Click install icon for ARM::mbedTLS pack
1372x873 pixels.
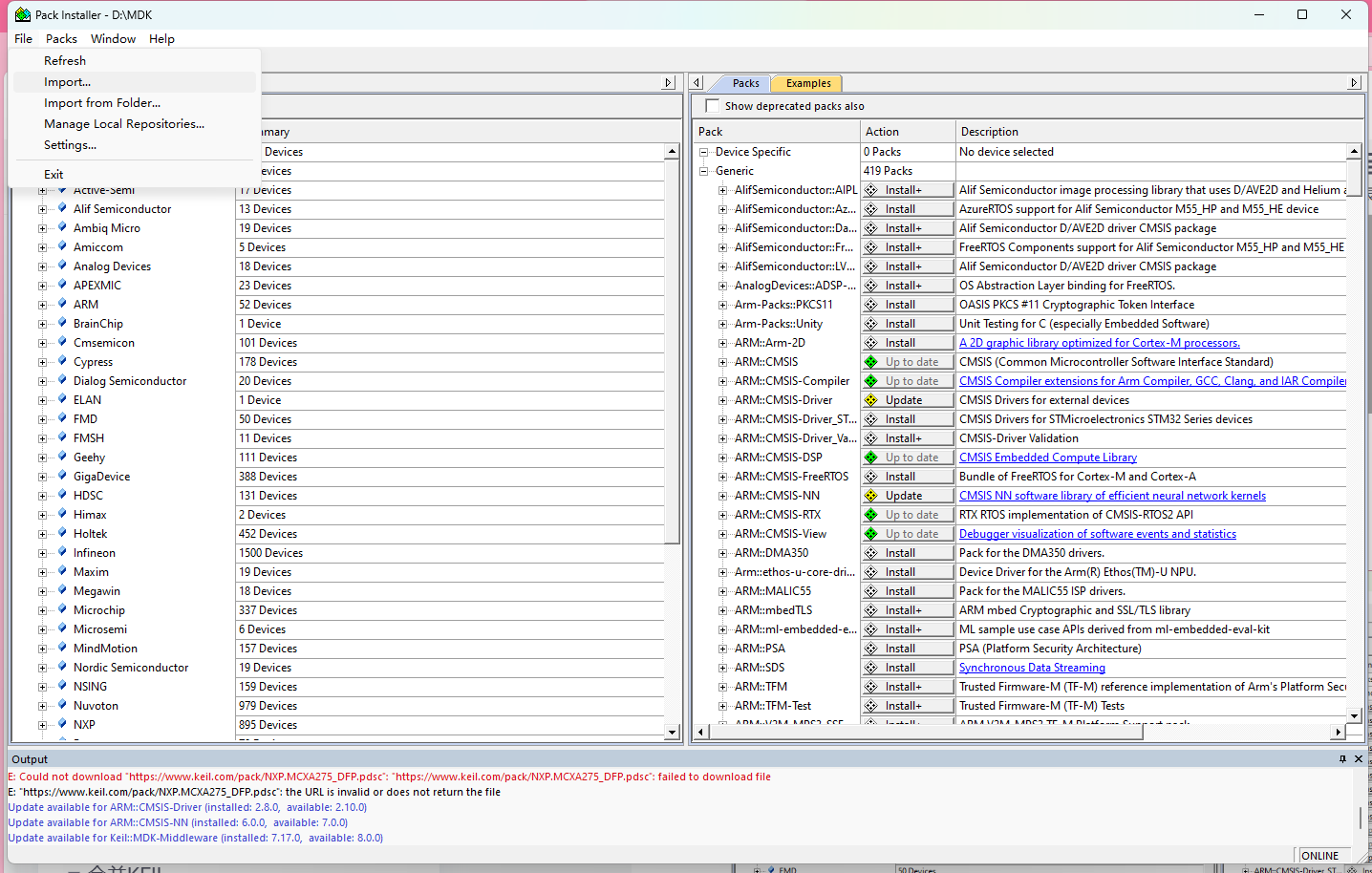(x=871, y=610)
